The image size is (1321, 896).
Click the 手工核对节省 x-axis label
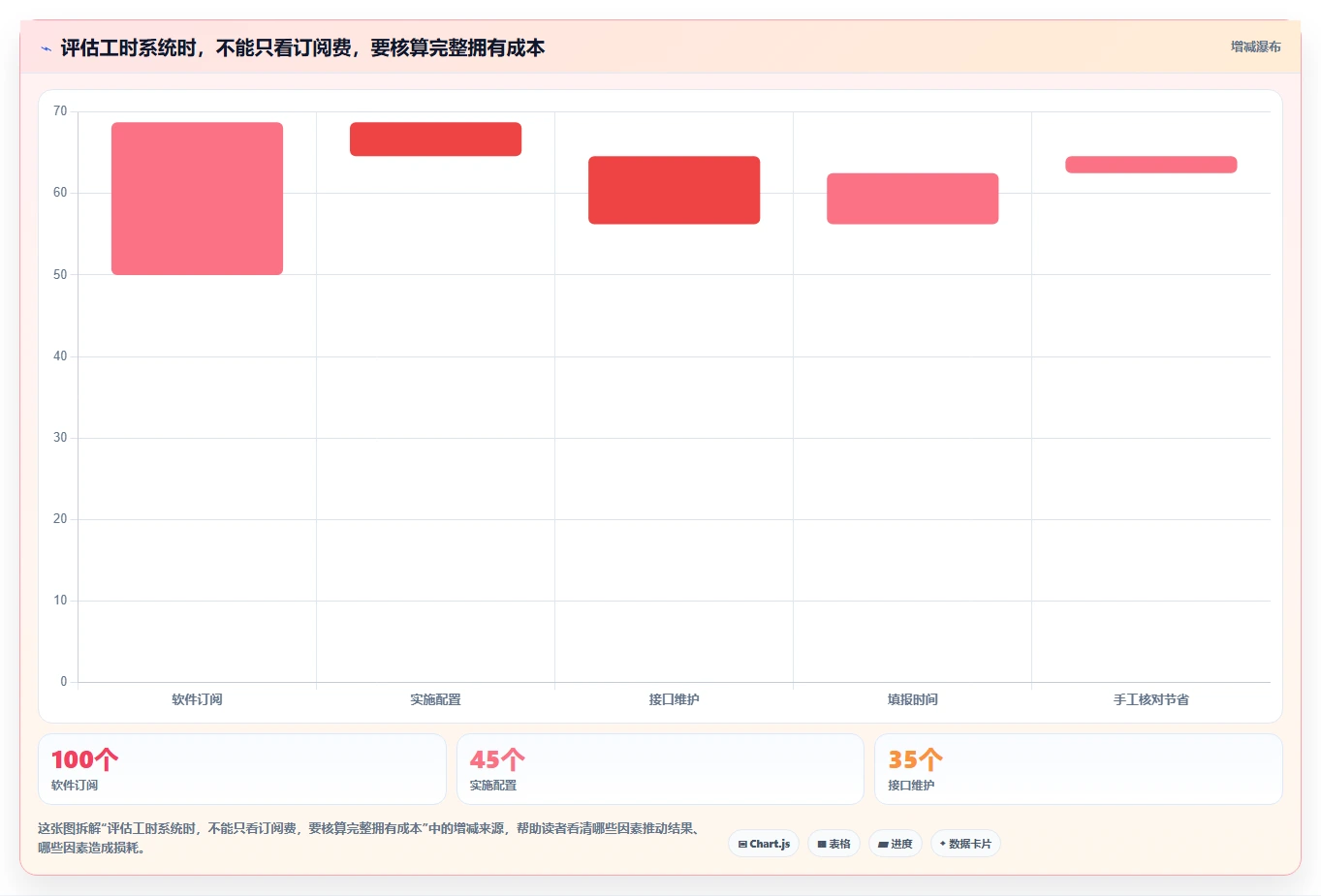[1150, 699]
